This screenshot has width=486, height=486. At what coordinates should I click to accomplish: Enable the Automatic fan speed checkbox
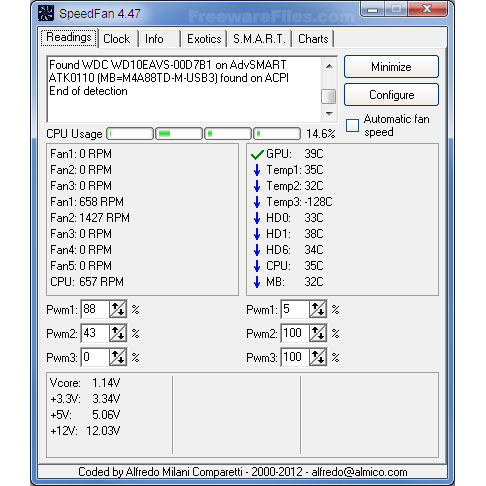point(352,126)
